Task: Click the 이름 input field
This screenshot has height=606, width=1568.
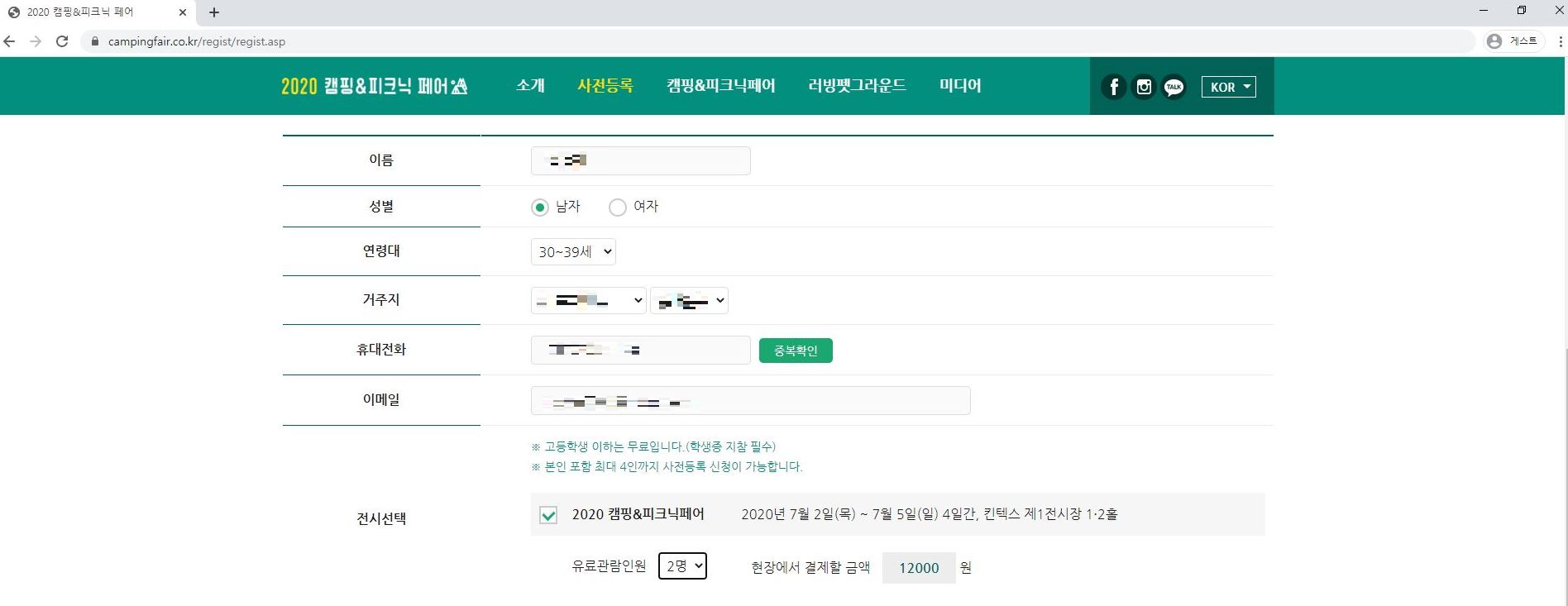Action: [641, 160]
